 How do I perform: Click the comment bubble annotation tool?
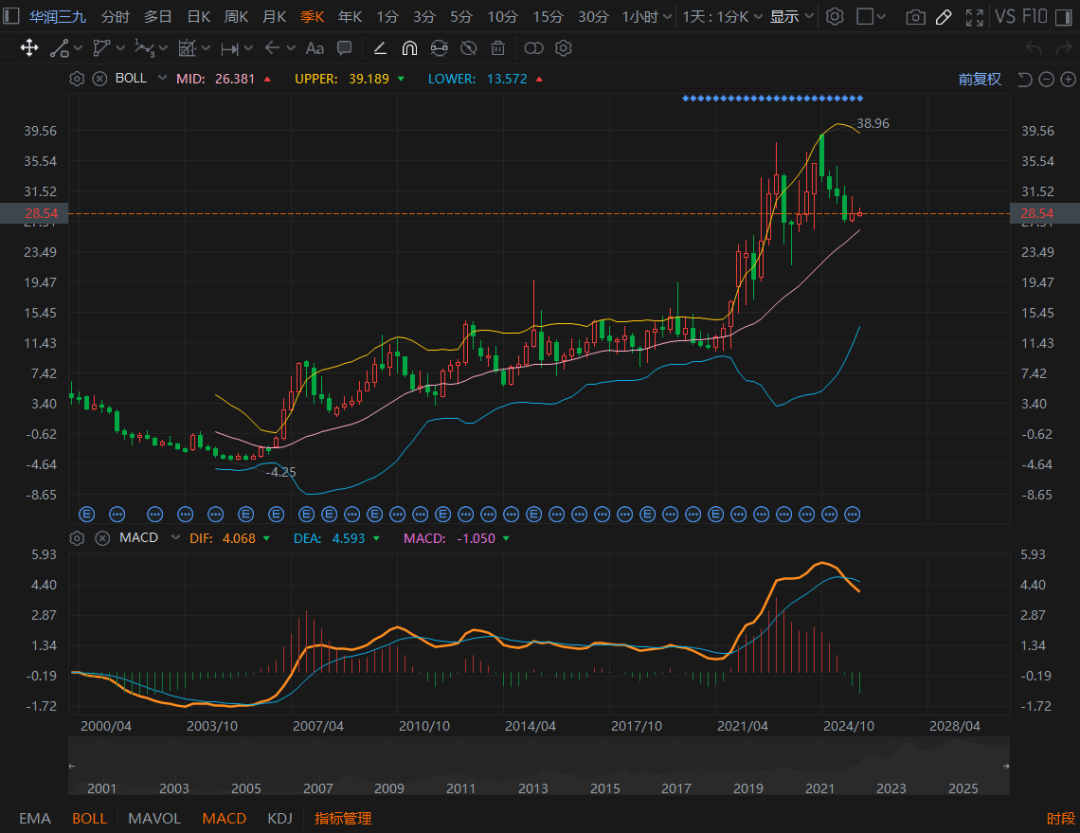pyautogui.click(x=344, y=48)
